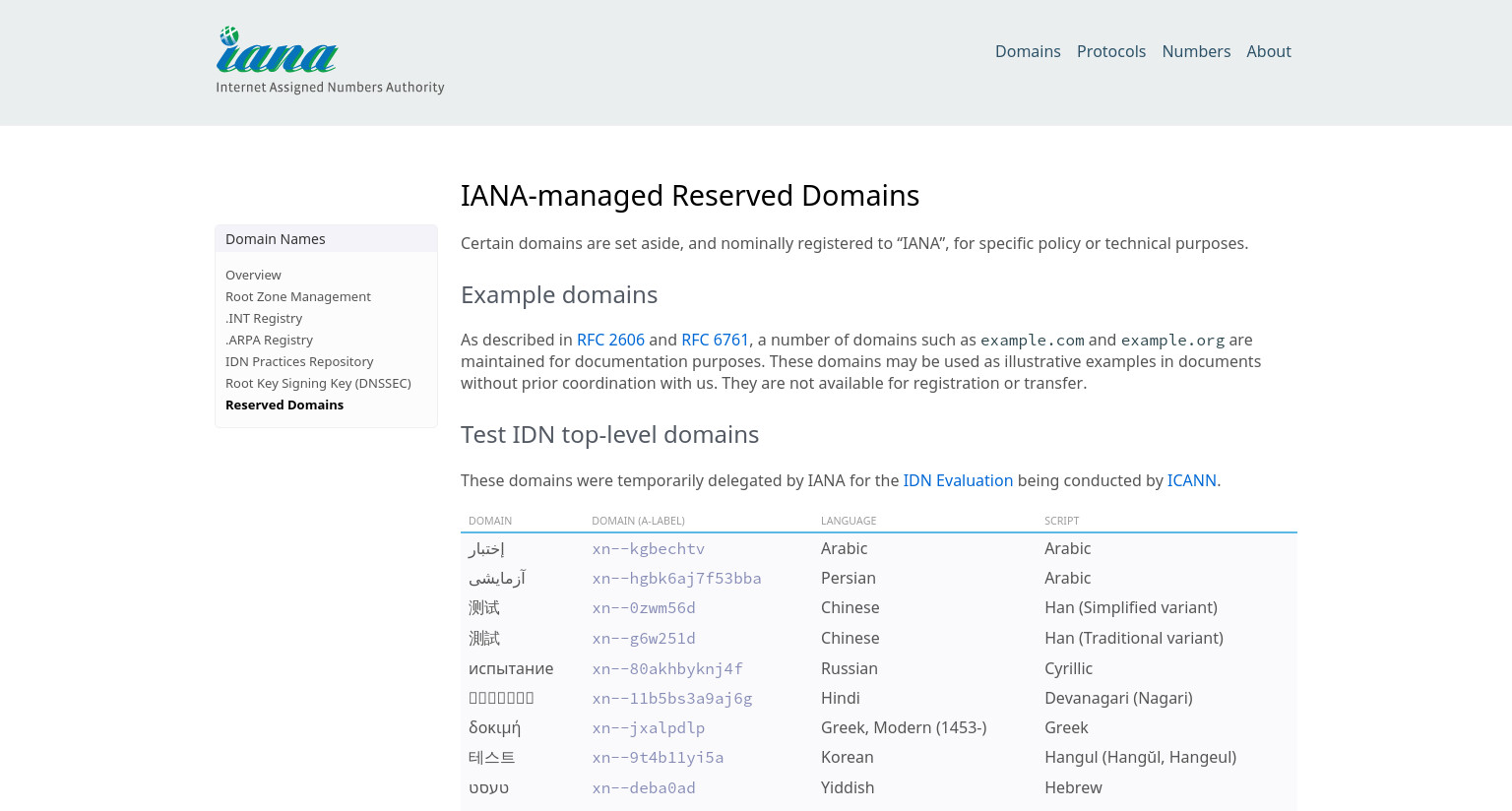
Task: Open the About menu
Action: (x=1269, y=51)
